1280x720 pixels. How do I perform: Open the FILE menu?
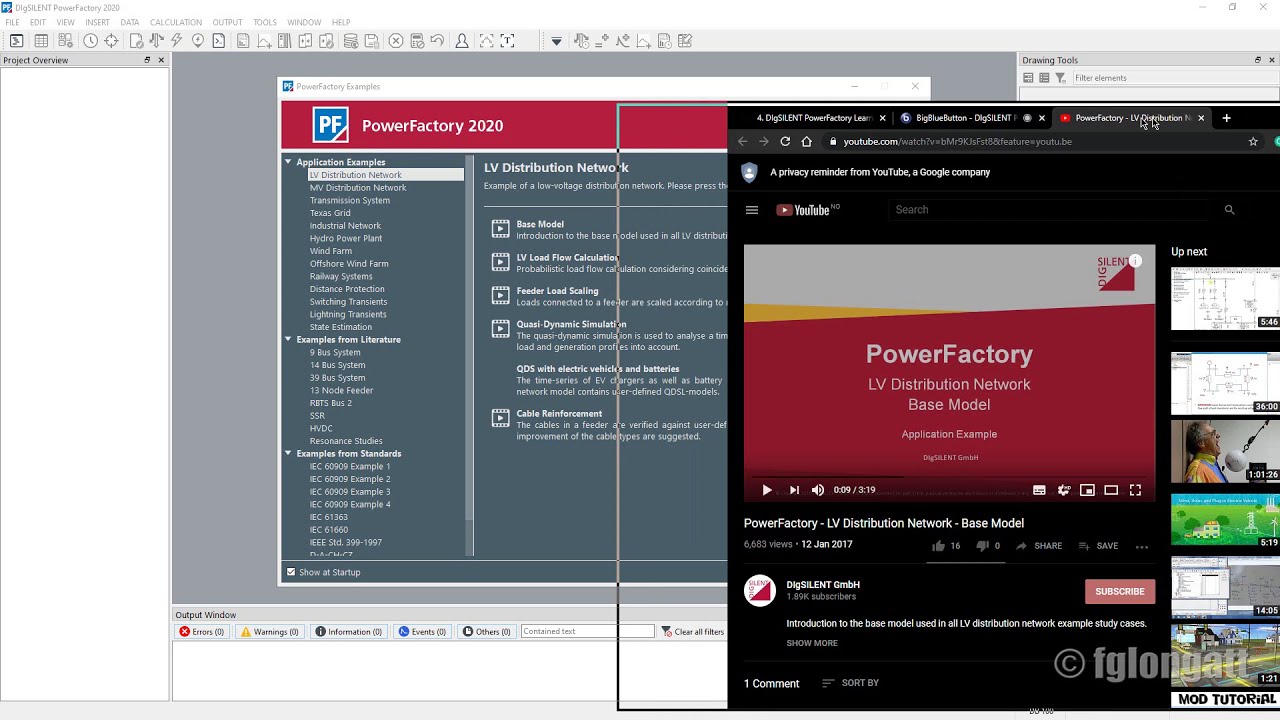(12, 22)
